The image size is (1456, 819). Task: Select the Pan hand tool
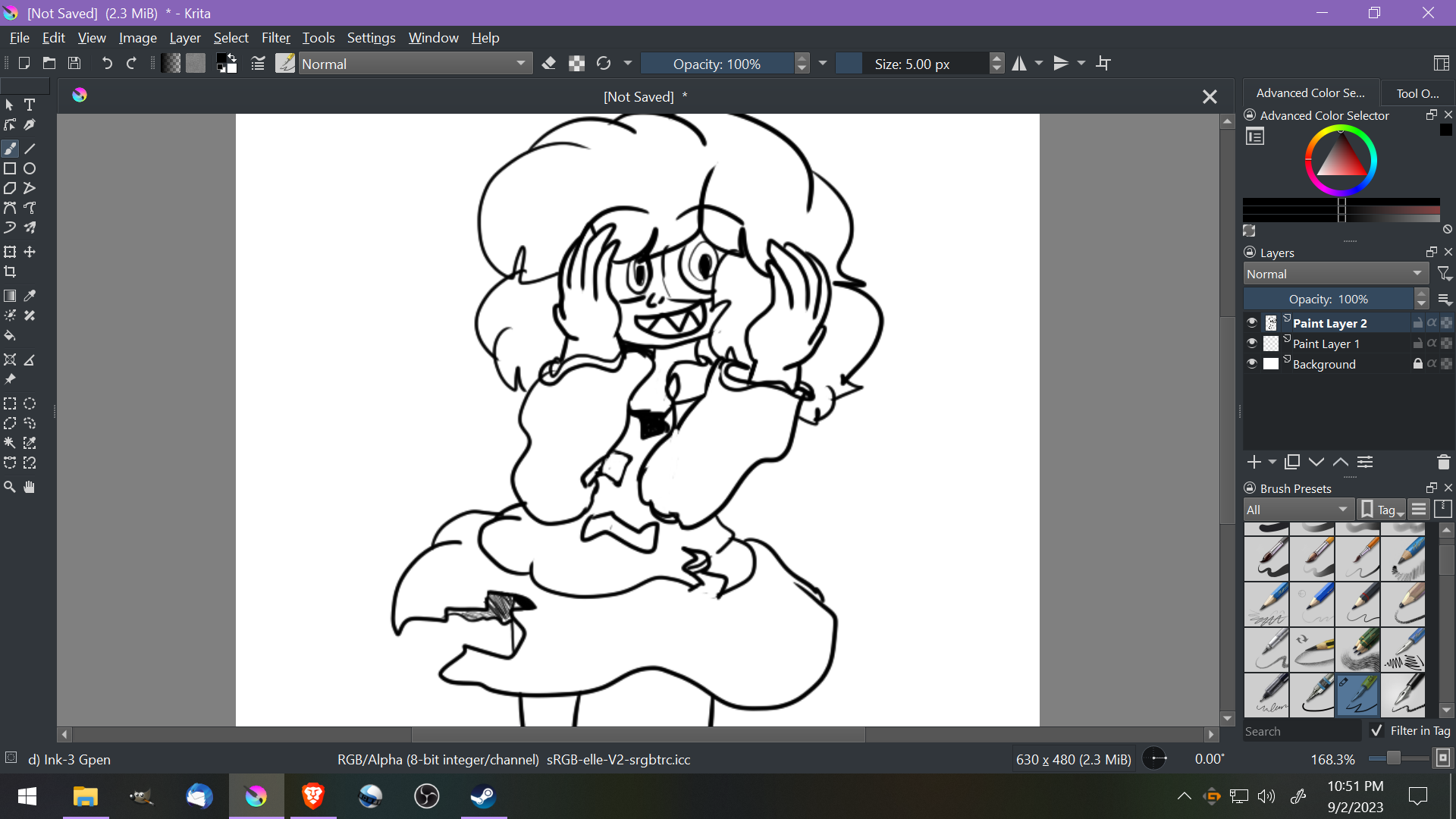[x=30, y=487]
